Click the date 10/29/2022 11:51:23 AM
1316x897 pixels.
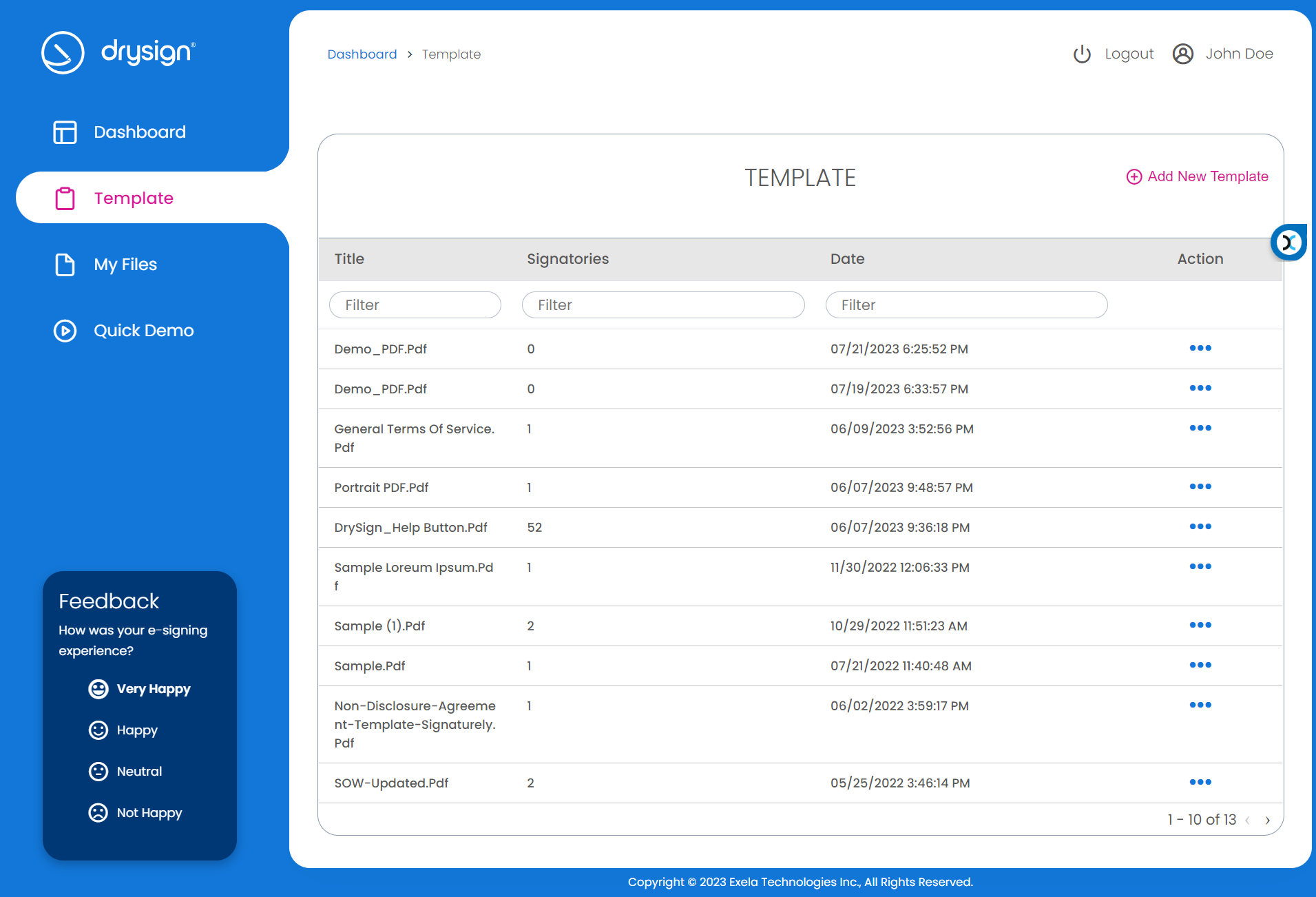click(x=899, y=626)
